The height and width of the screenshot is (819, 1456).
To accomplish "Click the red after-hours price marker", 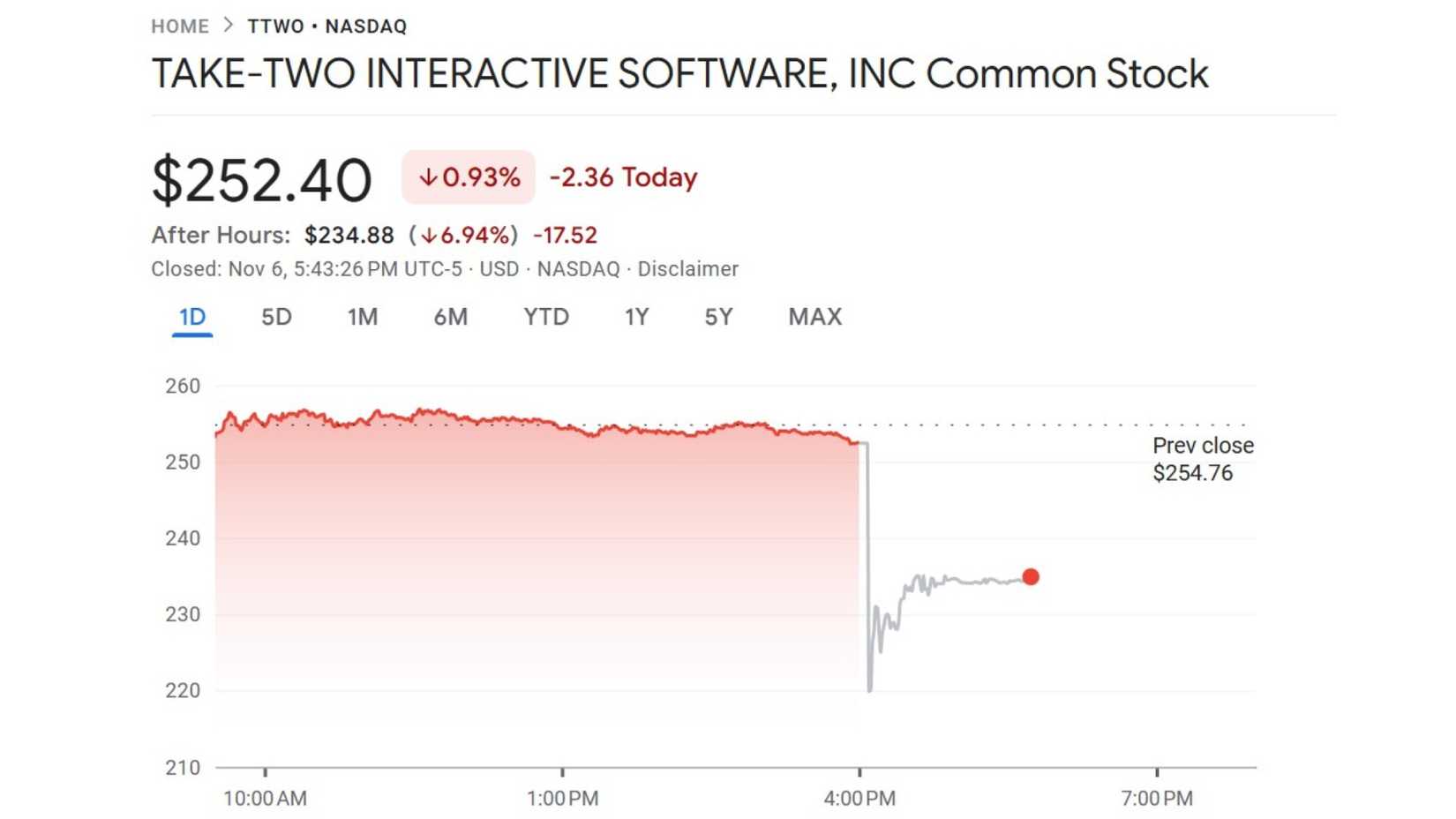I will coord(1031,576).
